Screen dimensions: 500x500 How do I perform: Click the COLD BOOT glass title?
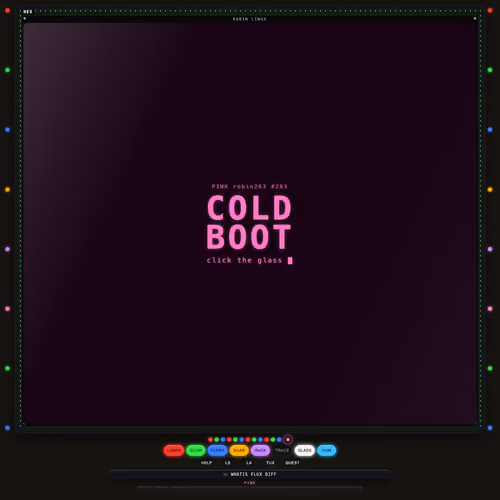pyautogui.click(x=249, y=222)
